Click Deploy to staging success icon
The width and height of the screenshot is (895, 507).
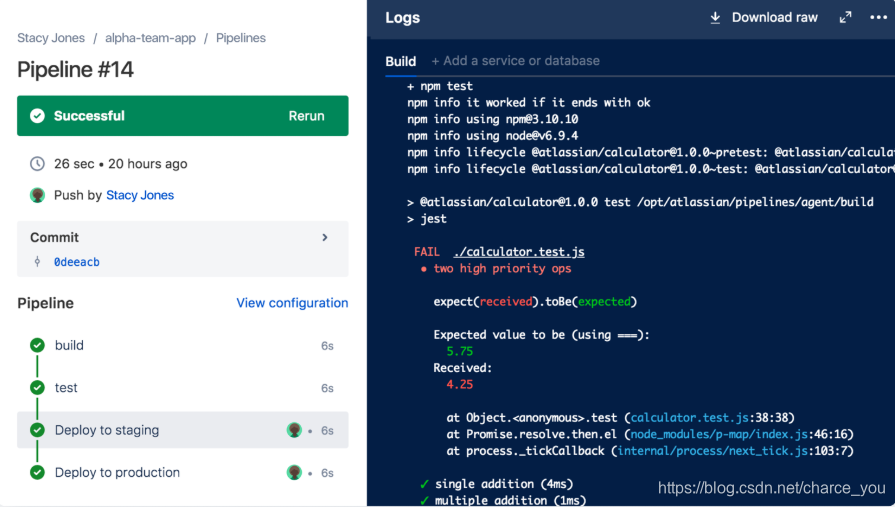[37, 430]
